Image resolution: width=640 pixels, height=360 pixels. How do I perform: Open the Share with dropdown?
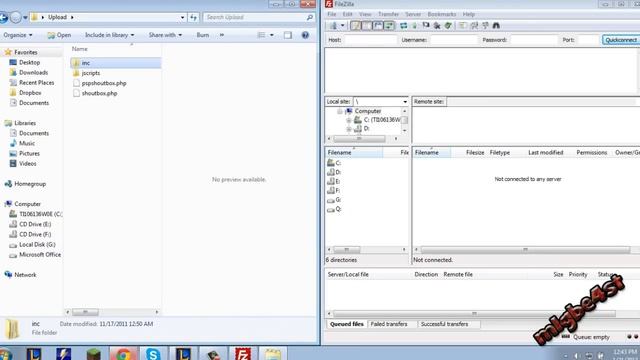coord(165,35)
